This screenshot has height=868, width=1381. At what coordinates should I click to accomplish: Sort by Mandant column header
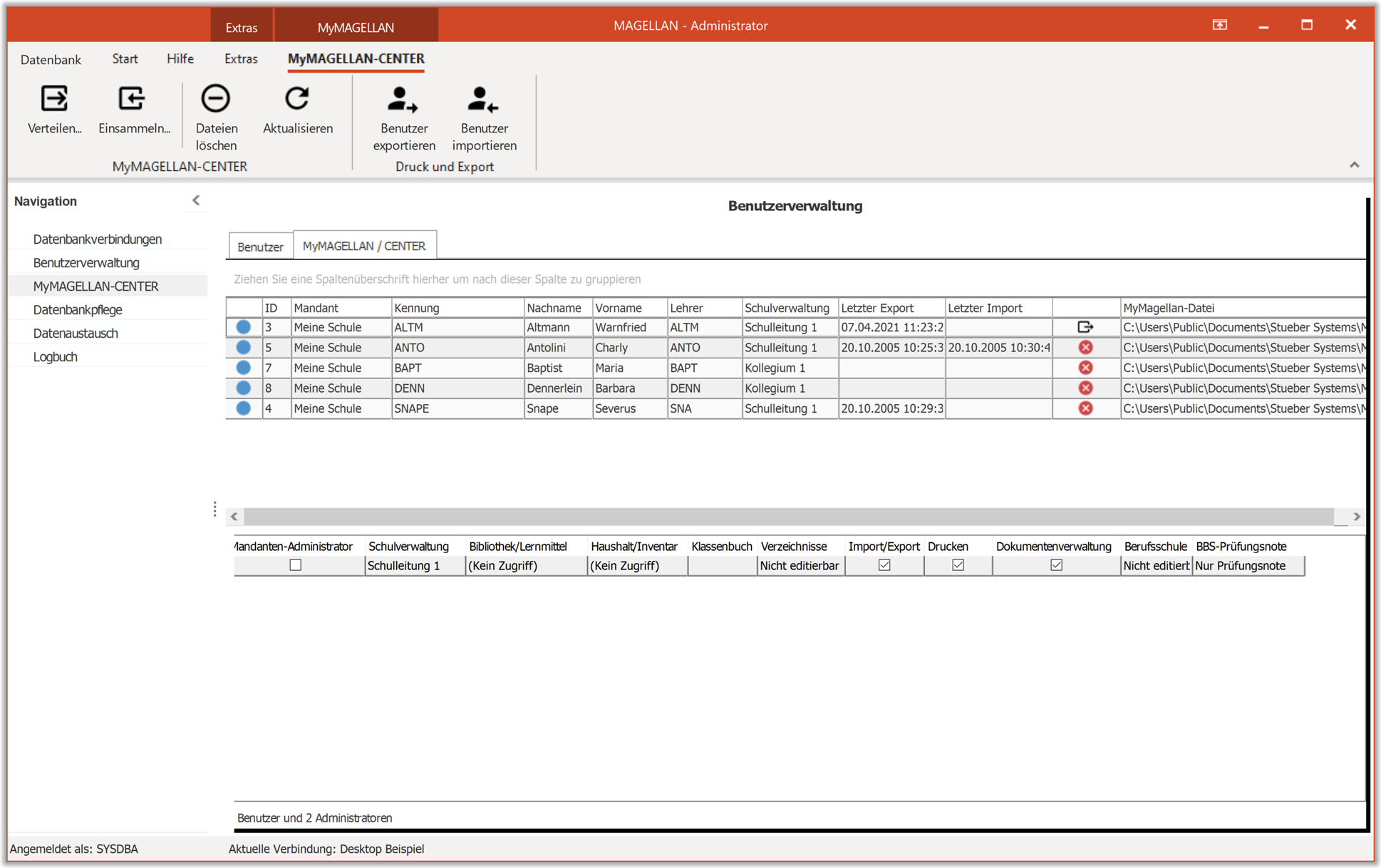pos(341,308)
